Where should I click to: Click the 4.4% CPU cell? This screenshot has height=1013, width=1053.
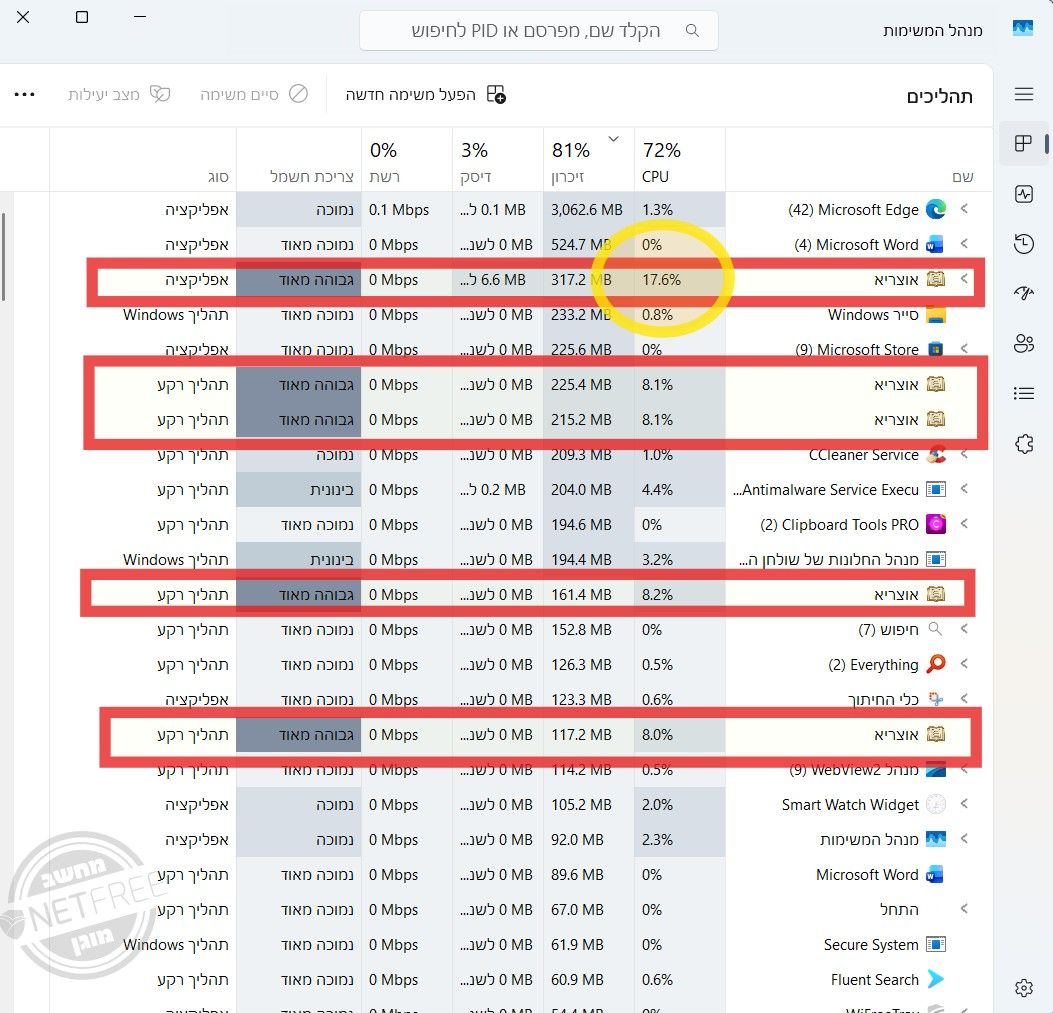tap(679, 489)
